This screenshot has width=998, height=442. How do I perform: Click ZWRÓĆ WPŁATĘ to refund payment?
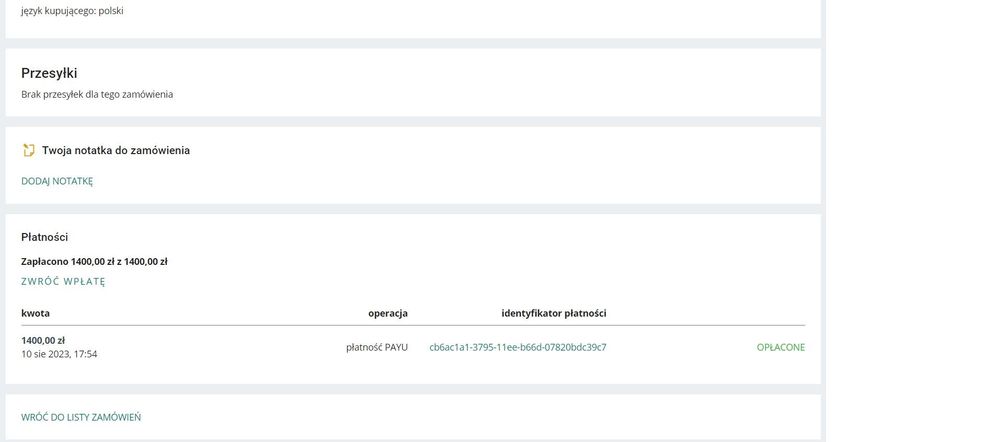coord(63,282)
